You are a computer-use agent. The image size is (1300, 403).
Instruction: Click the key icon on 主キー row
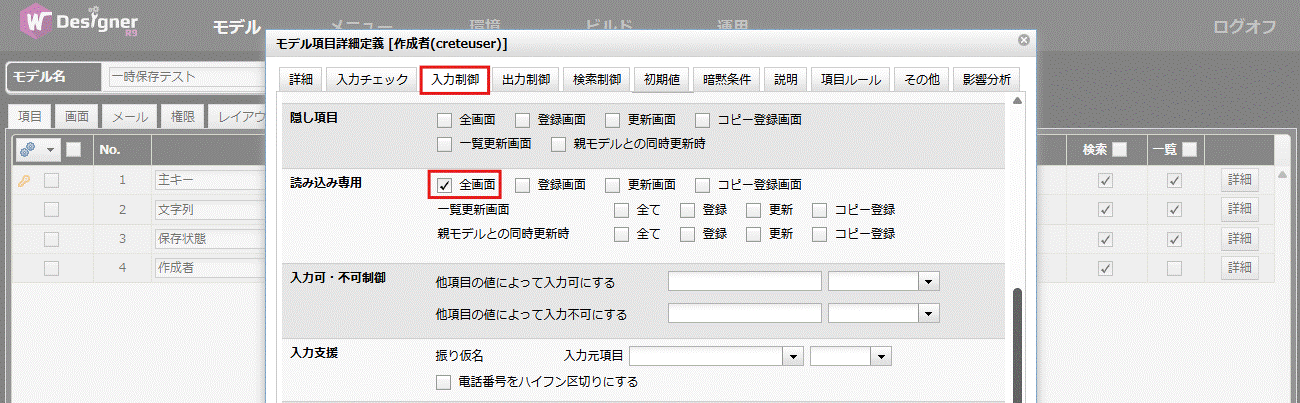[25, 181]
